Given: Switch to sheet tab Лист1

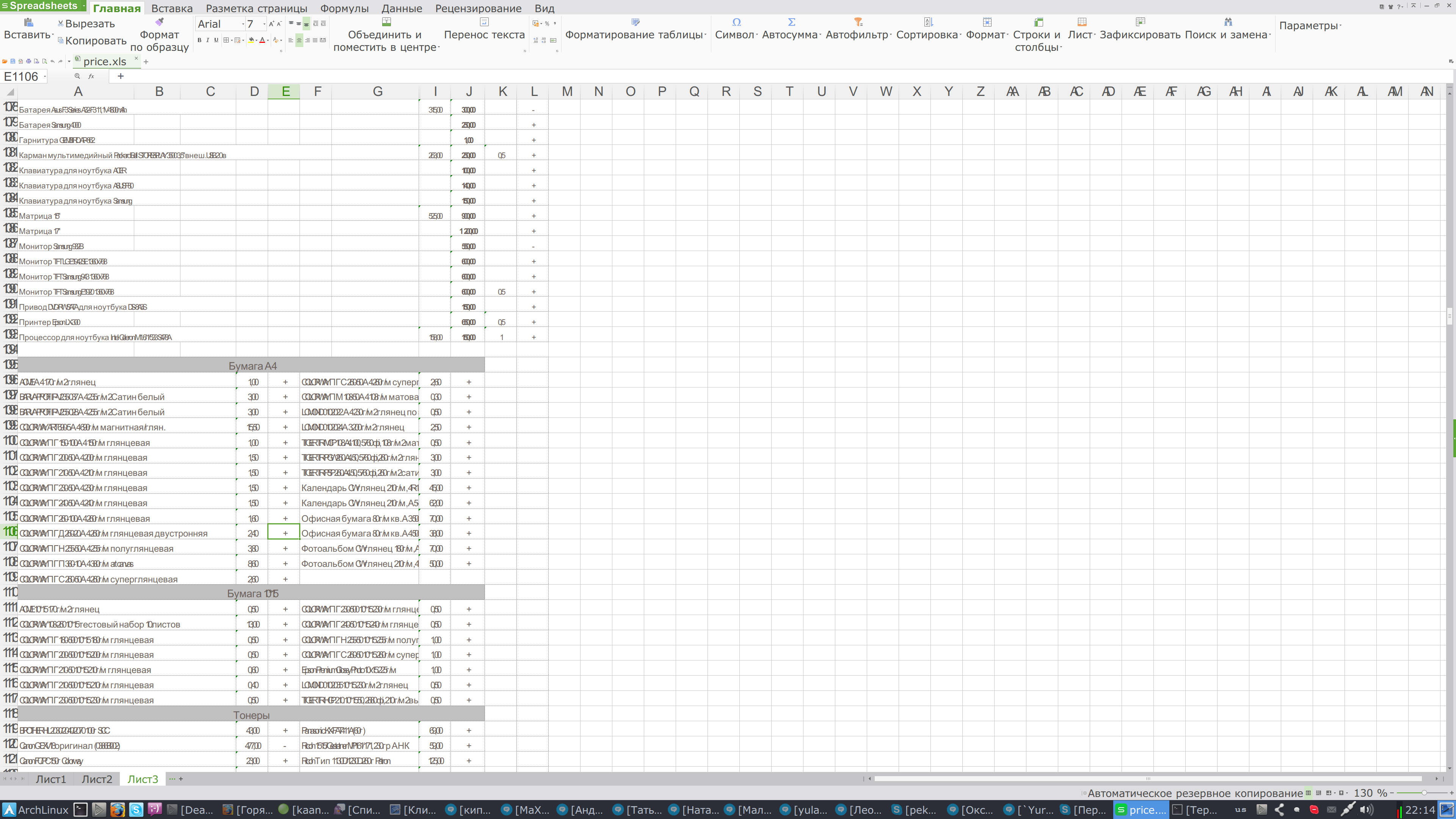Looking at the screenshot, I should 50,779.
